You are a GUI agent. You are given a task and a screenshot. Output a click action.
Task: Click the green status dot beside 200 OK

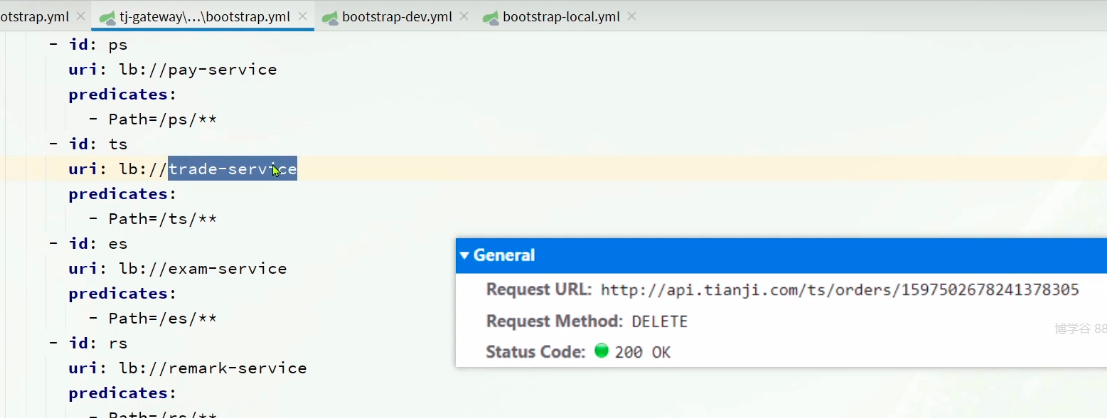[601, 351]
